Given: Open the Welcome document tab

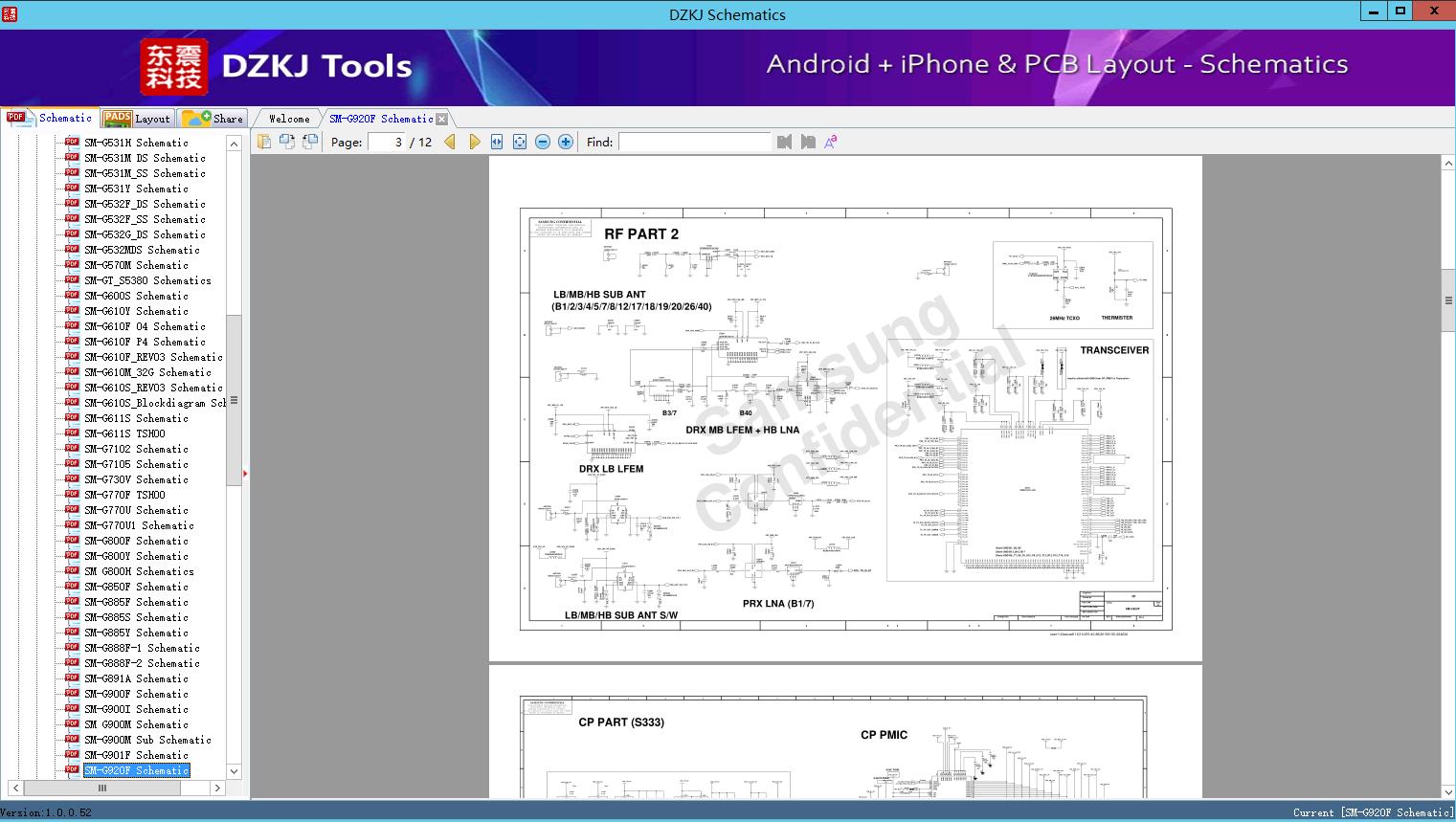Looking at the screenshot, I should tap(289, 119).
